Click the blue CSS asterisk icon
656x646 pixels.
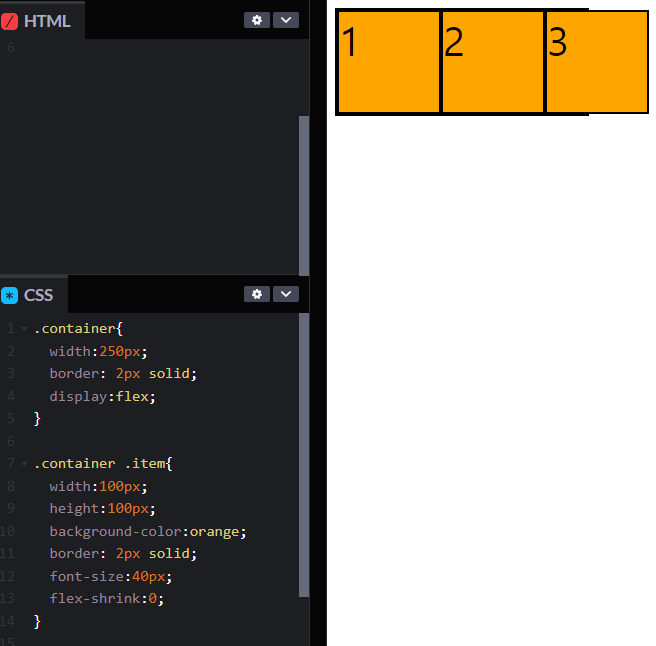[x=10, y=295]
